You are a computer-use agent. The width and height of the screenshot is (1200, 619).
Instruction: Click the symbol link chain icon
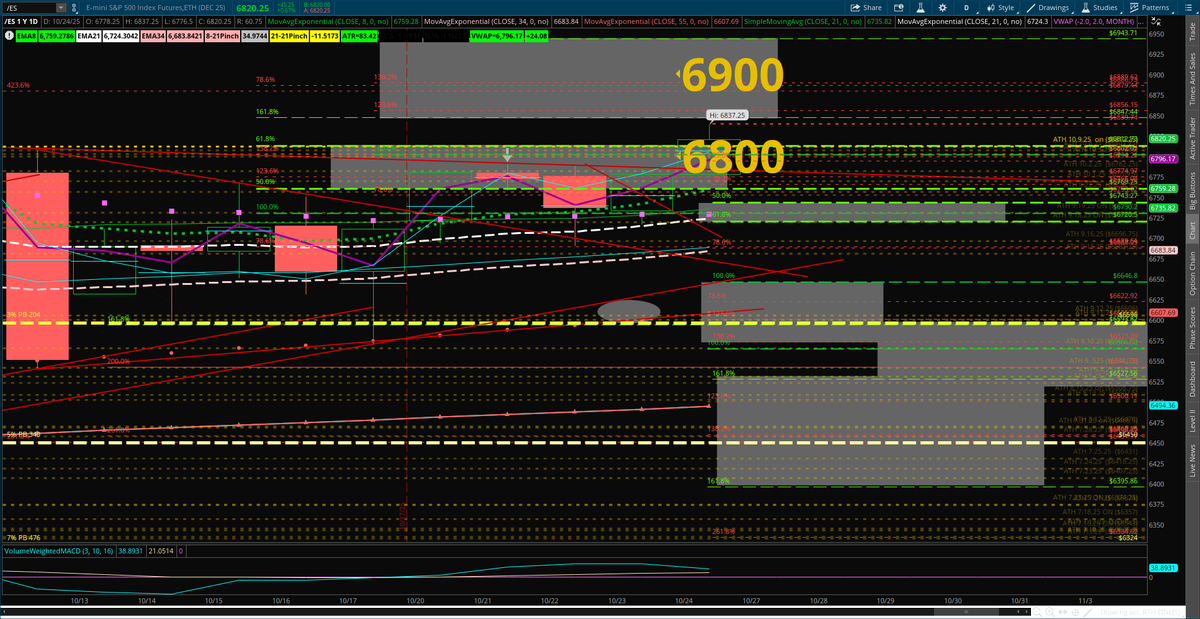[74, 8]
